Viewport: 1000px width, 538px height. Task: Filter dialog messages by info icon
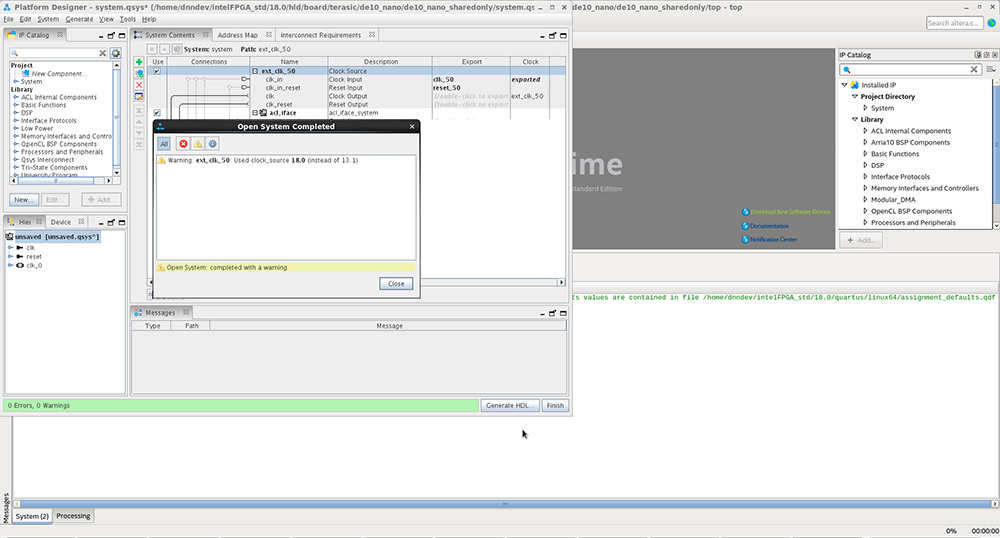(213, 144)
